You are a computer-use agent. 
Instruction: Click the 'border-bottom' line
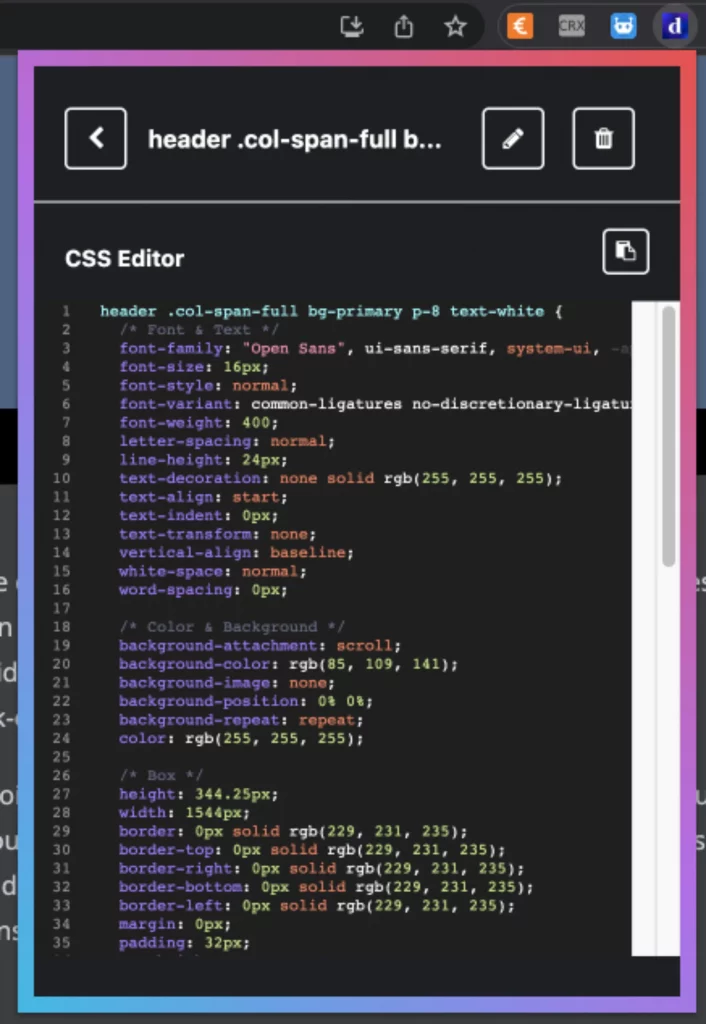point(326,888)
